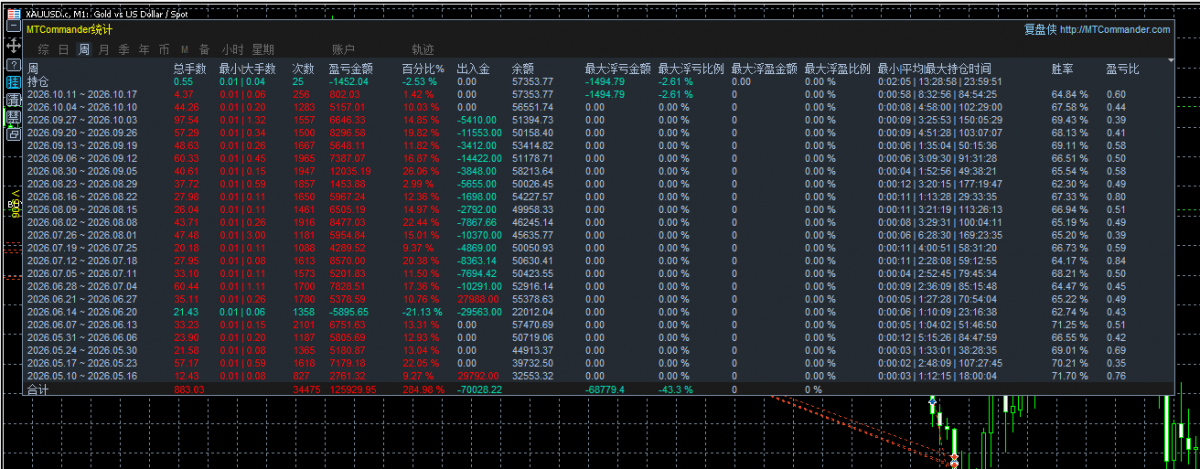
Task: Click the deposit value 27988.00
Action: click(x=477, y=298)
